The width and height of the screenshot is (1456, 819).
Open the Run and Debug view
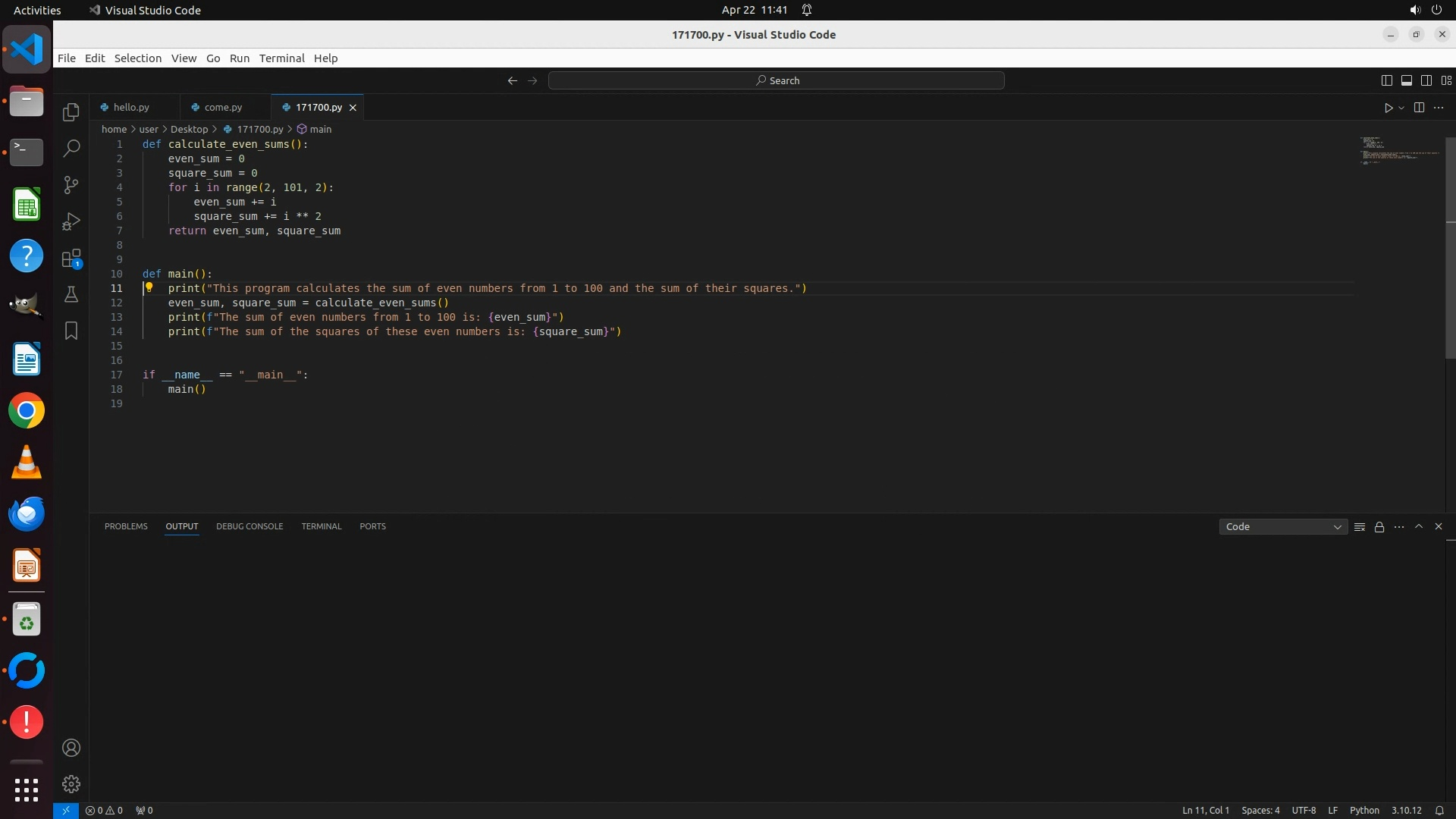coord(71,221)
